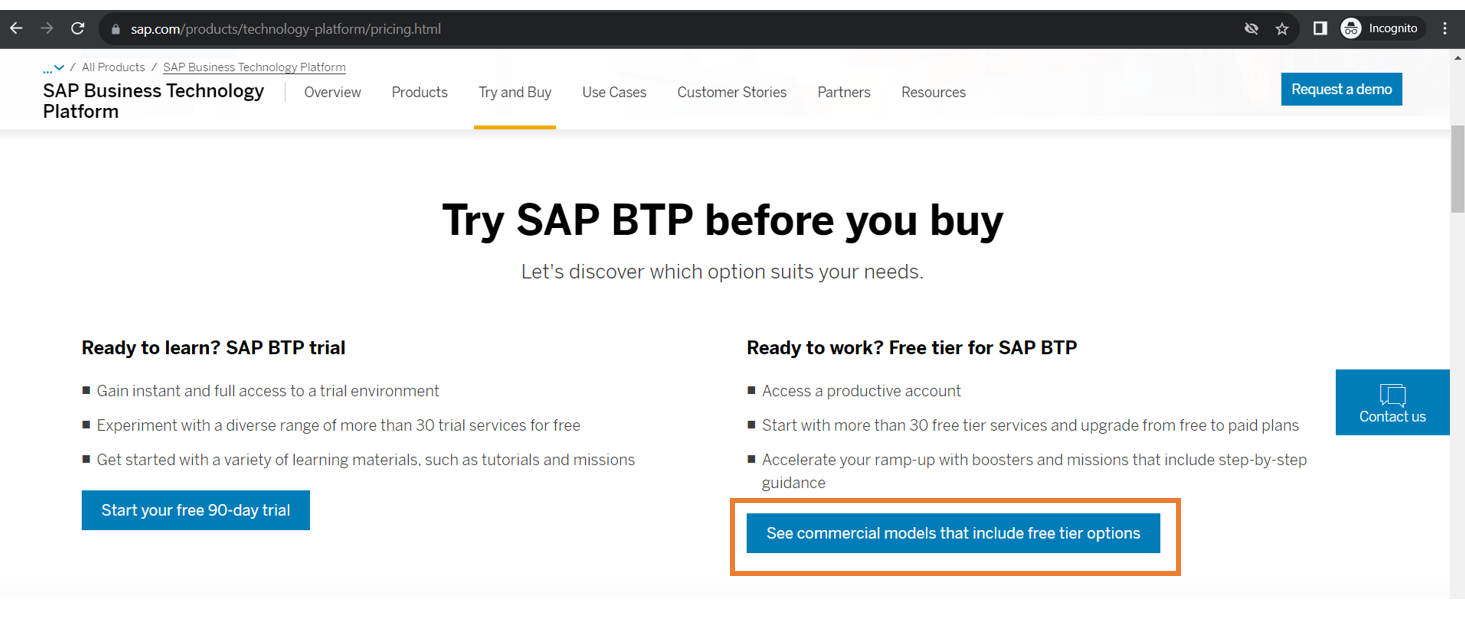
Task: Select the Use Cases tab
Action: coord(614,92)
